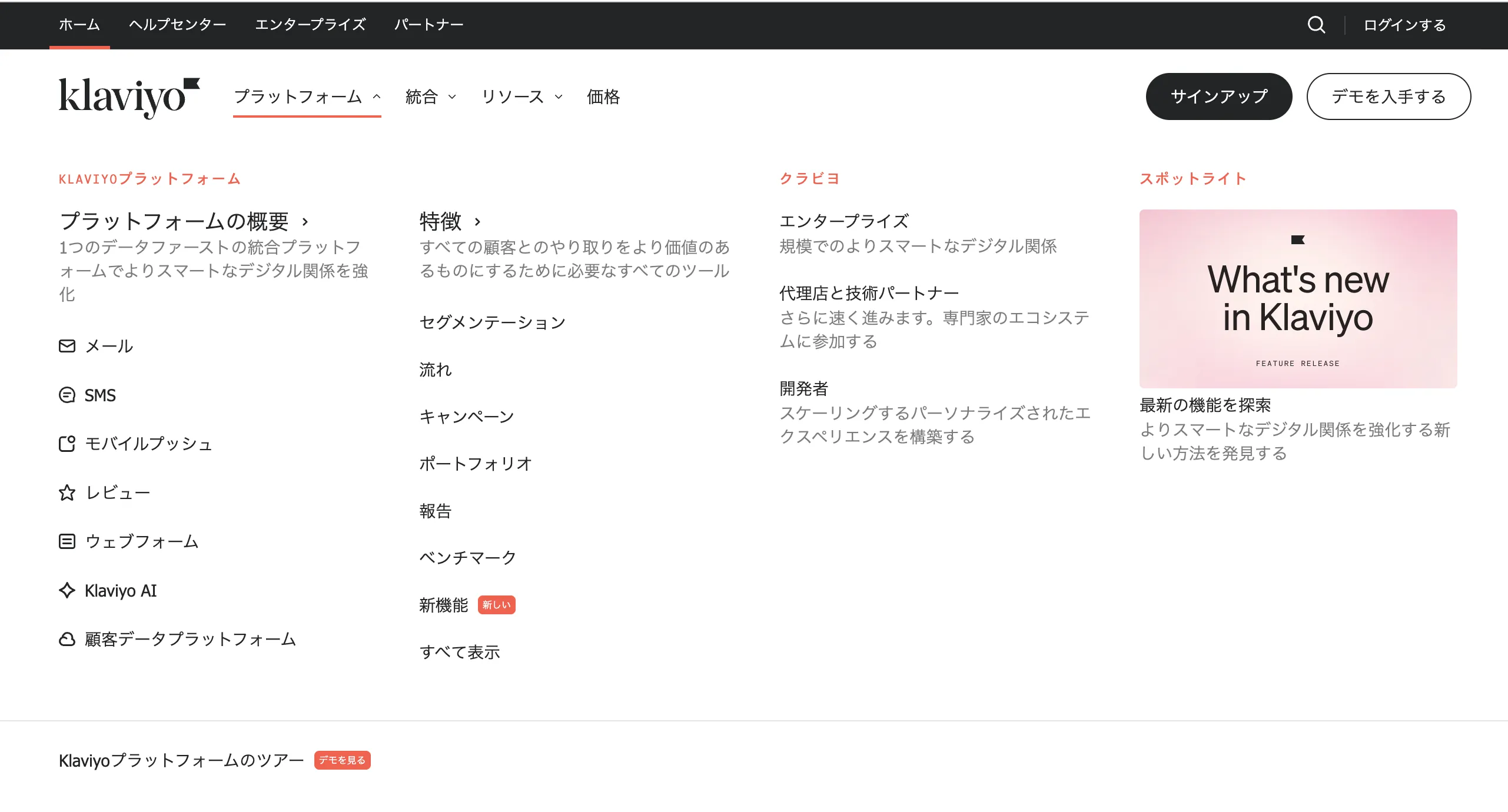Open the What's new in Klaviyo thumbnail
This screenshot has height=812, width=1508.
[x=1298, y=298]
